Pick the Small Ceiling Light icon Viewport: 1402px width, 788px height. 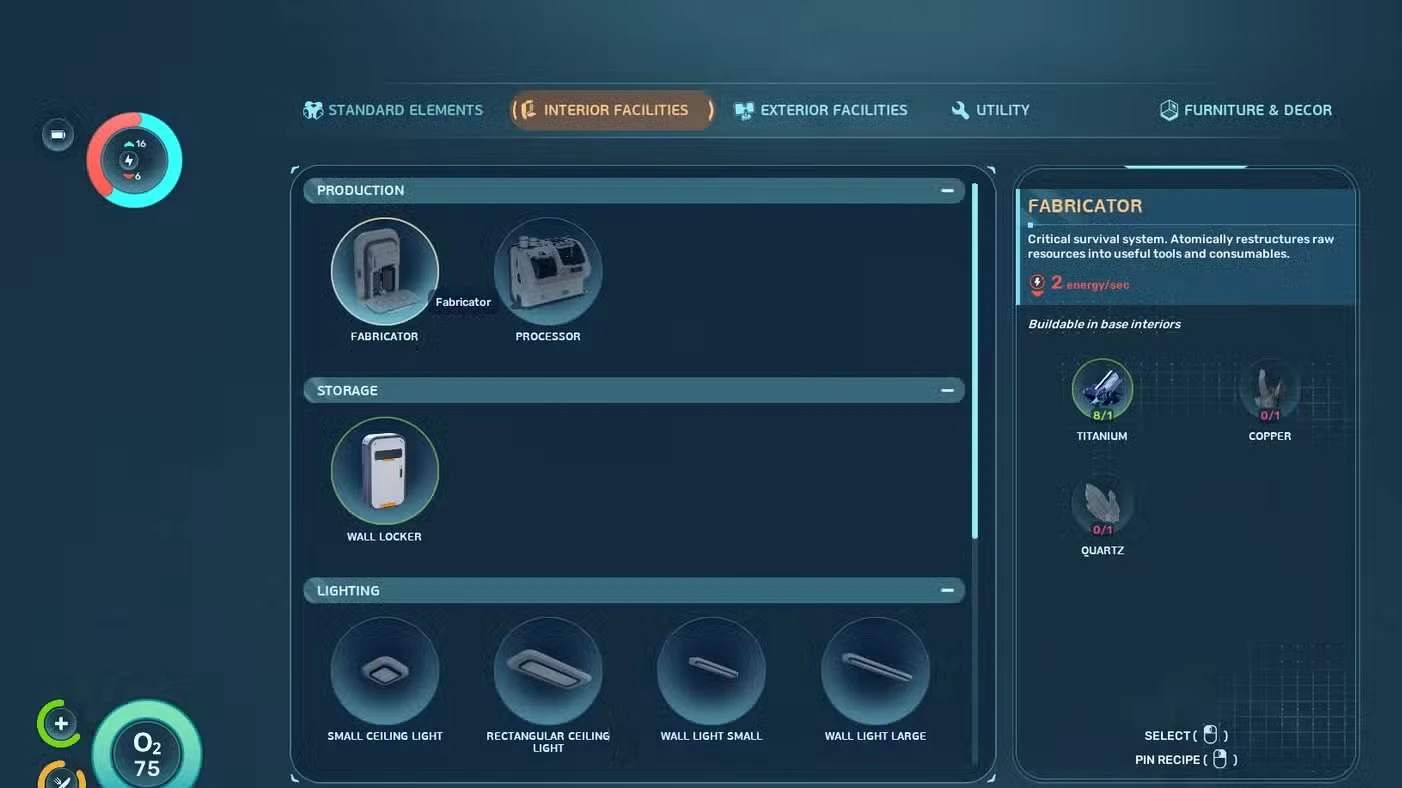coord(385,672)
